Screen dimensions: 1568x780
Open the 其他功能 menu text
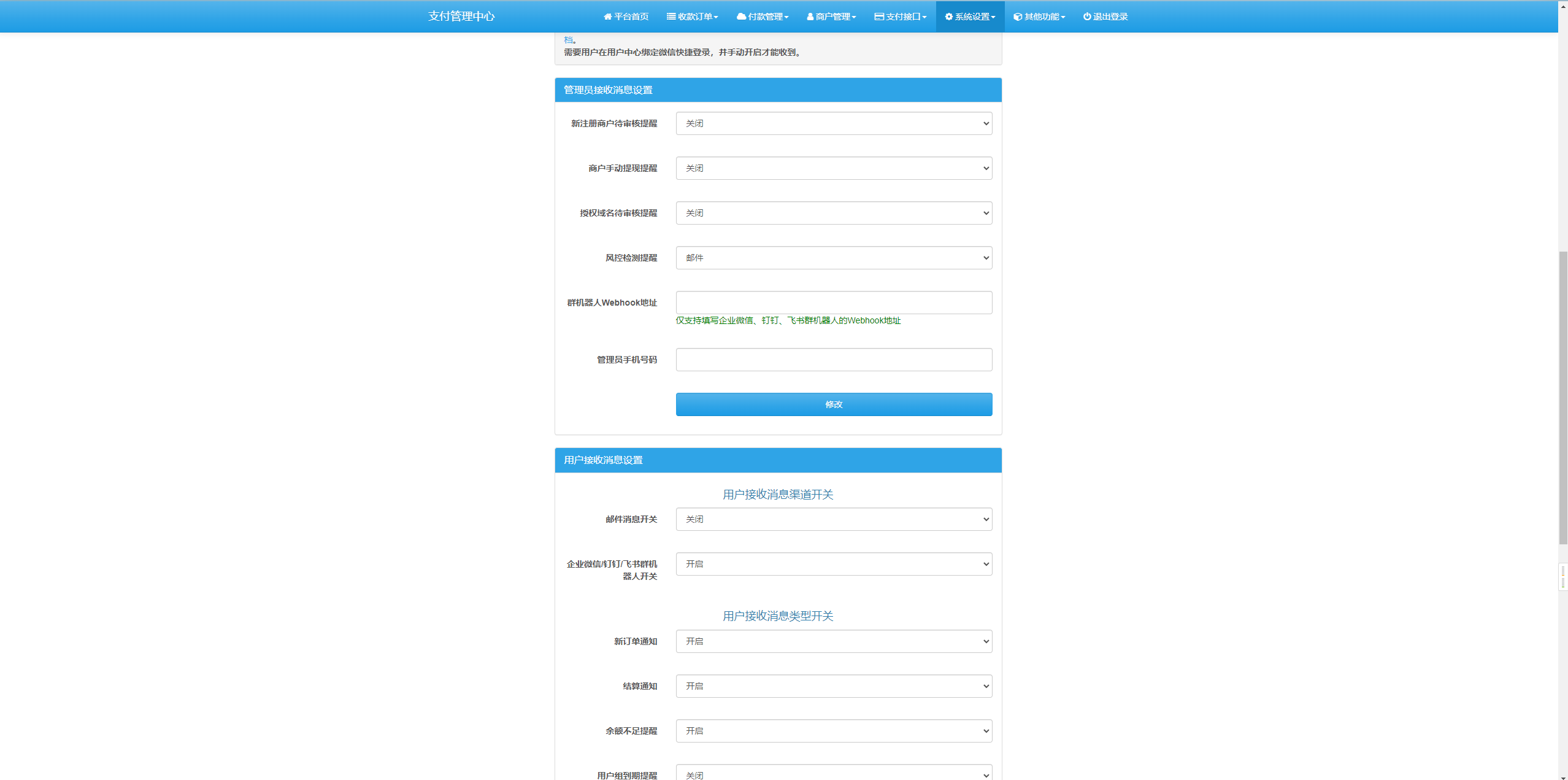point(1042,17)
